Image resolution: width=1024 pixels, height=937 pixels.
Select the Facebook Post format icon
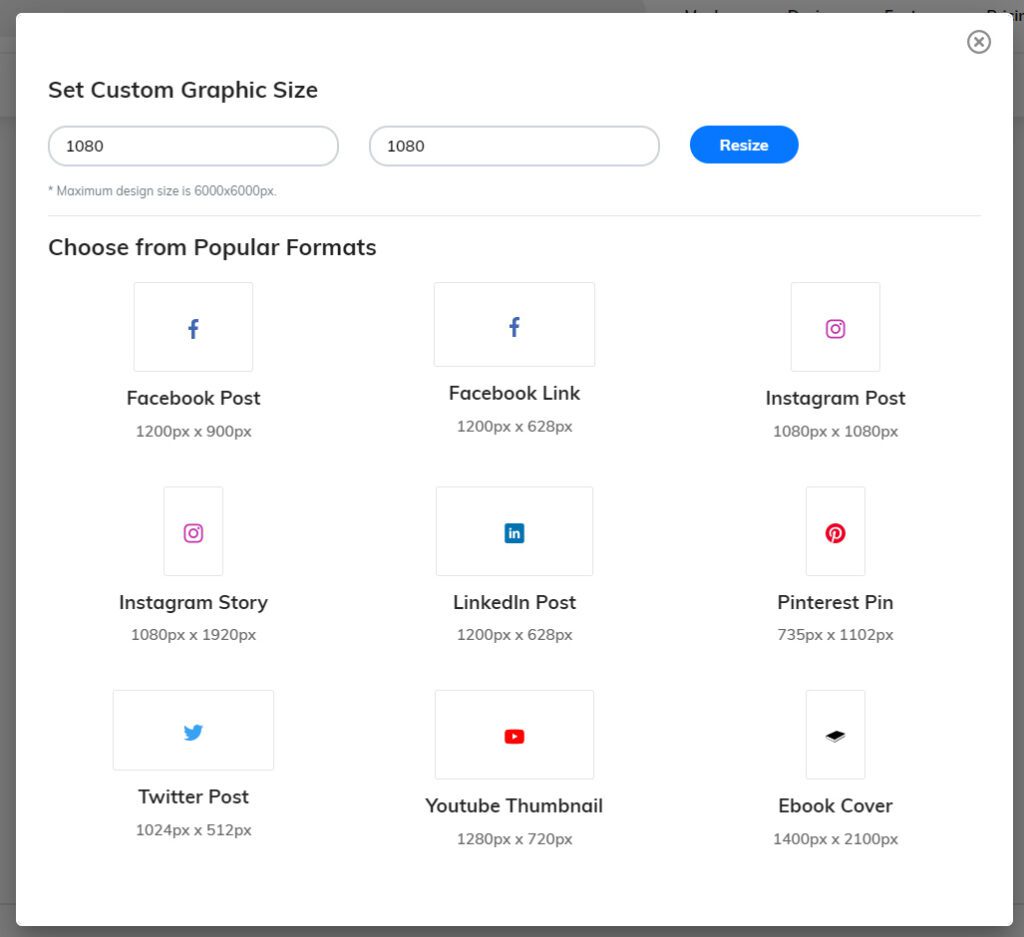point(193,328)
